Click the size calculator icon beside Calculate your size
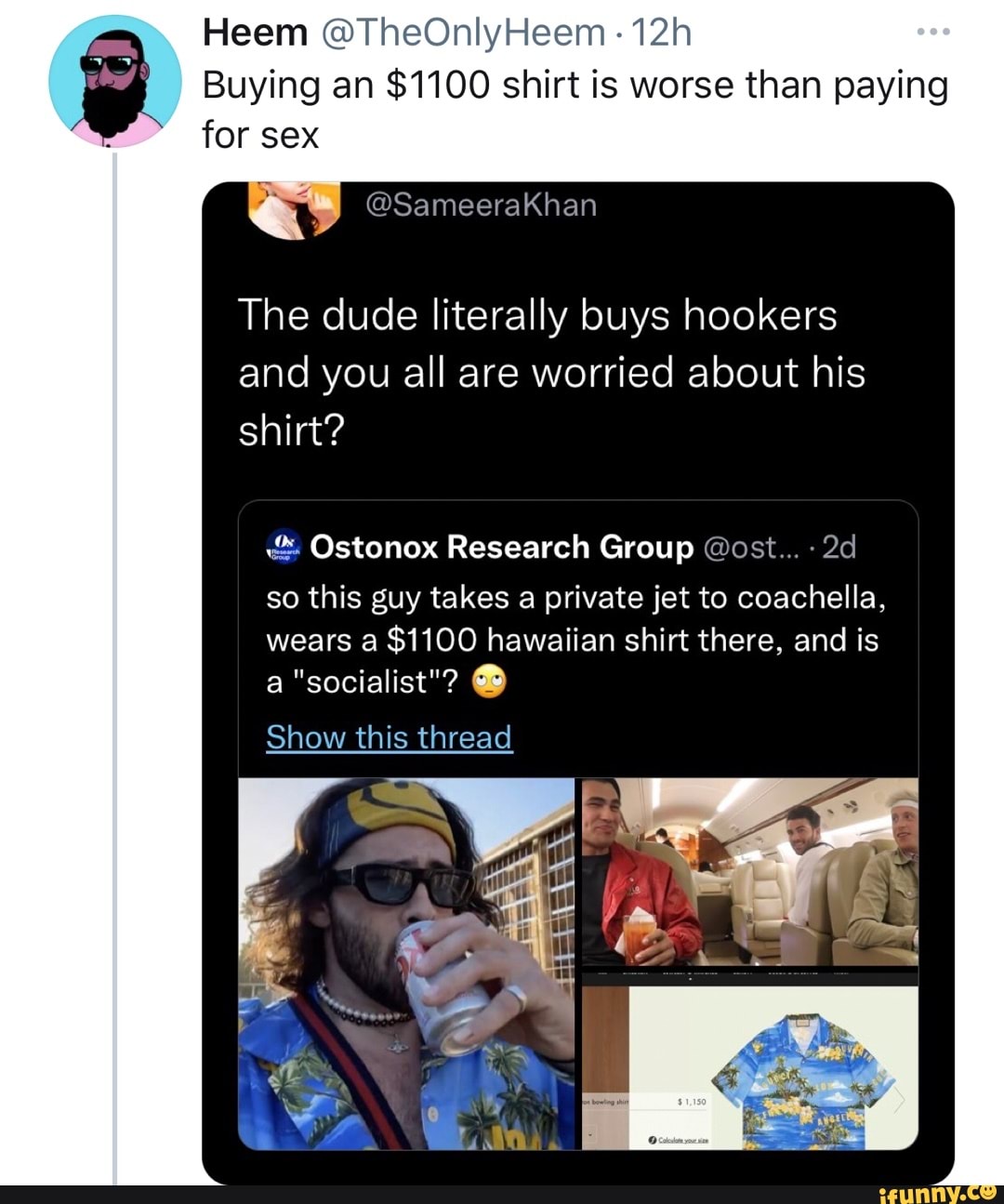This screenshot has height=1204, width=1004. pos(651,1139)
